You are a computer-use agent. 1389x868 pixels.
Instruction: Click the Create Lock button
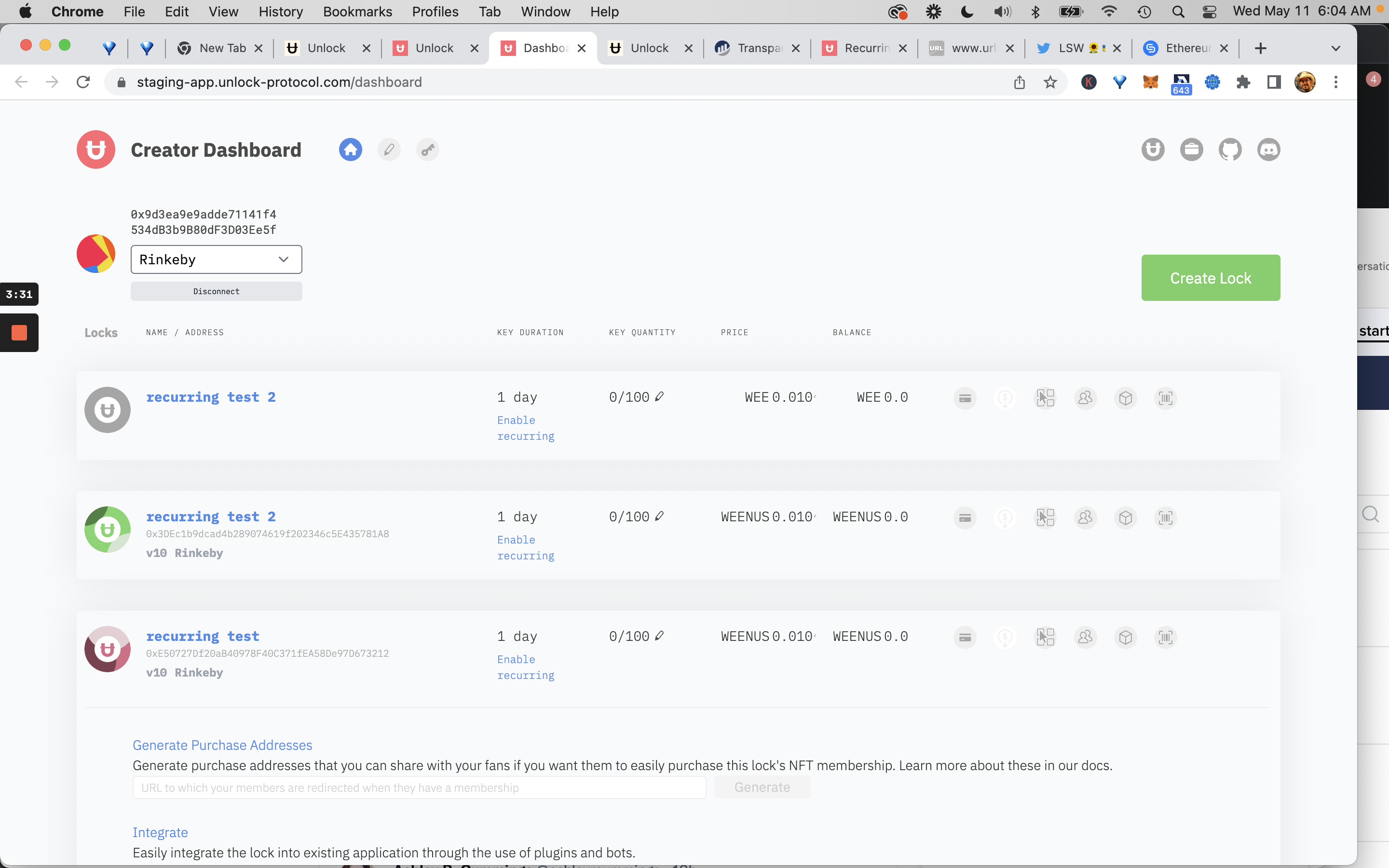[1211, 277]
